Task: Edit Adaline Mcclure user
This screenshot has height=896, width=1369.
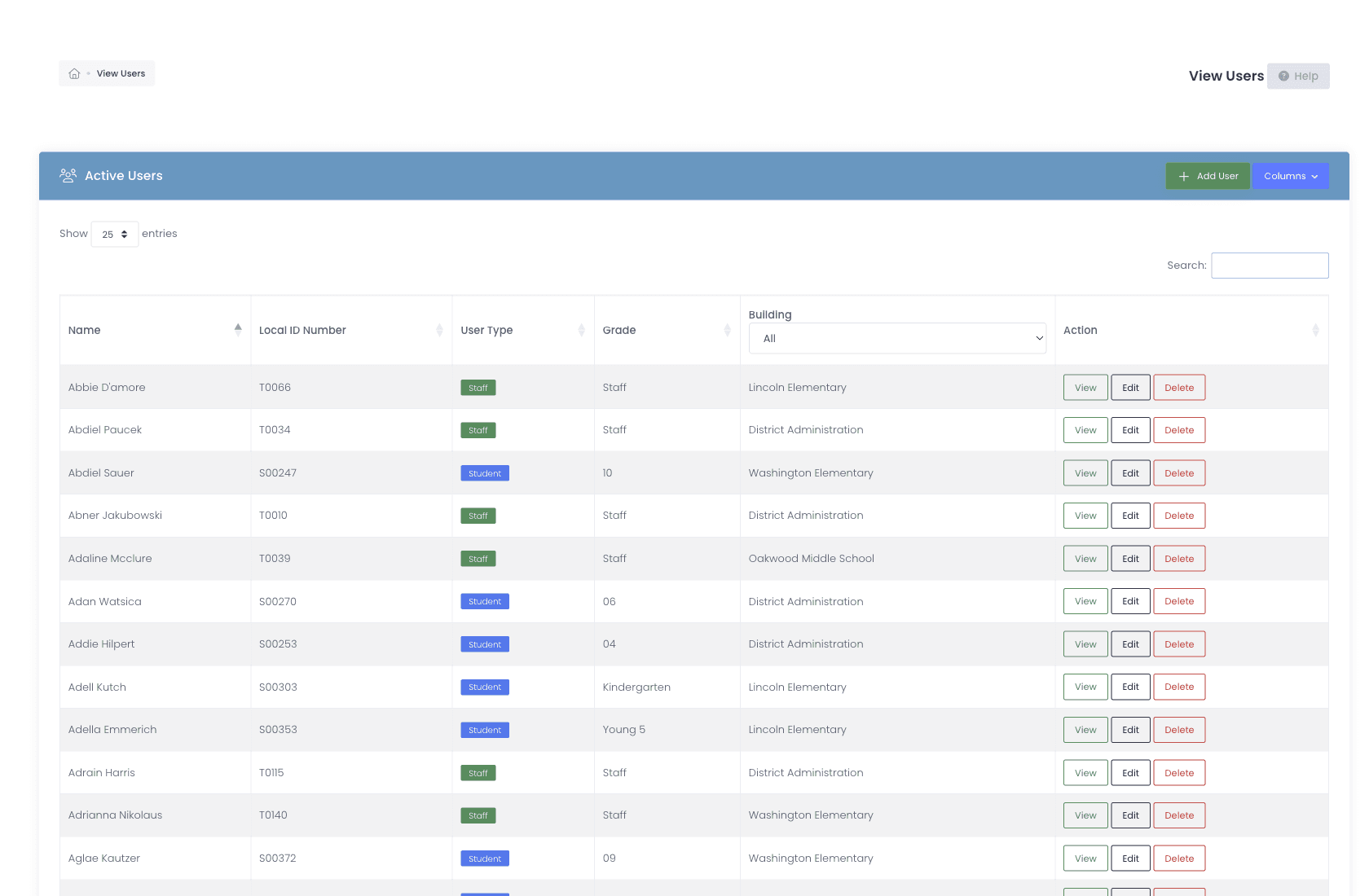Action: click(x=1130, y=559)
